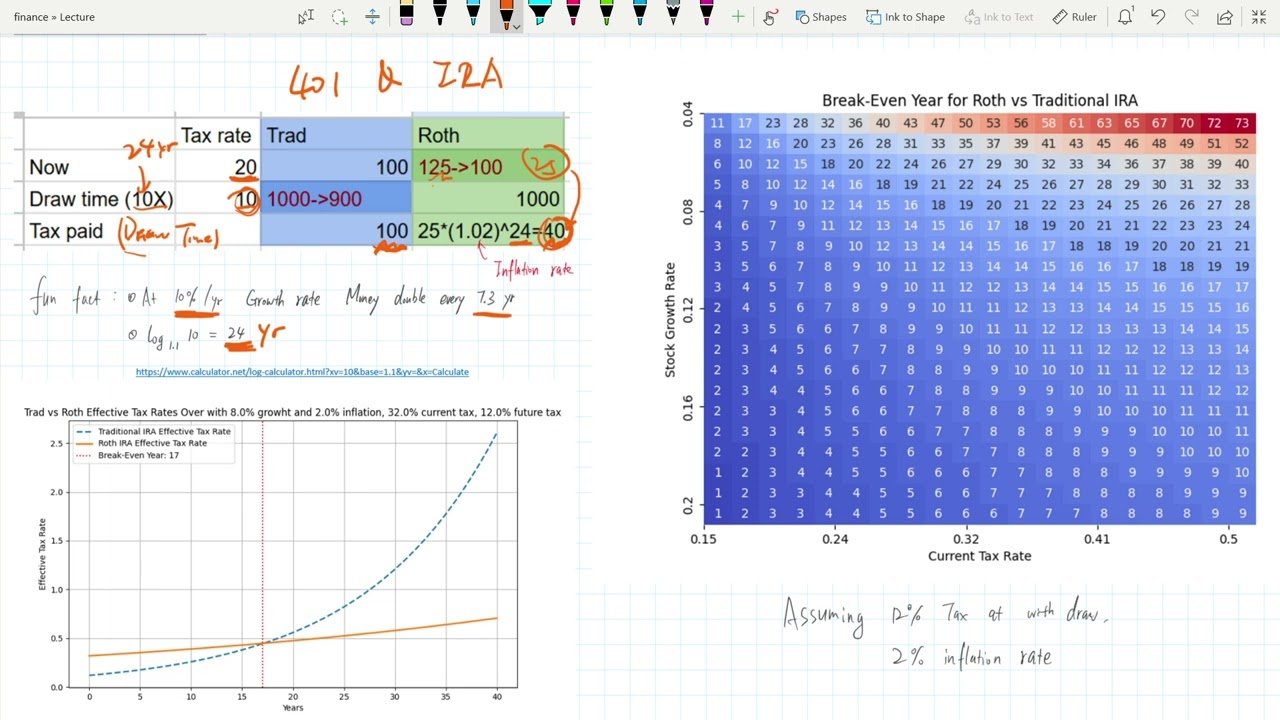Click the 'Now' row label
This screenshot has height=720, width=1280.
tap(49, 167)
